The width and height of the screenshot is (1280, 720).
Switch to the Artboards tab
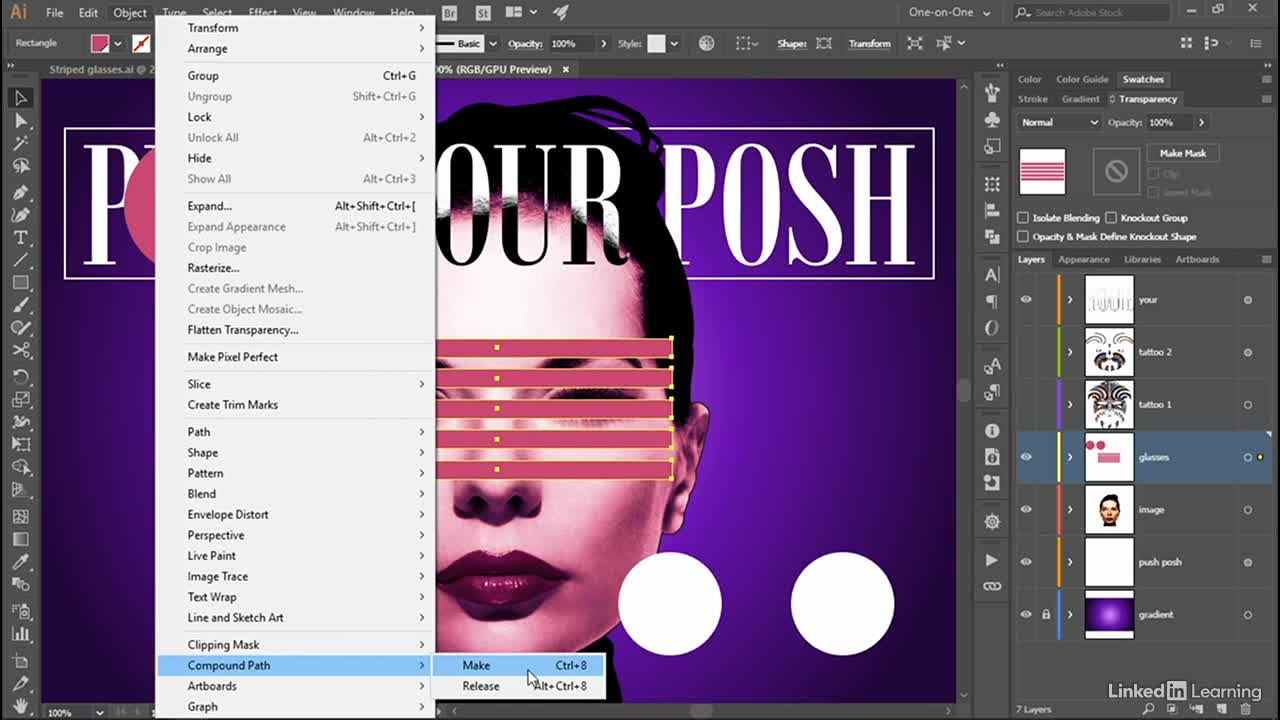tap(1197, 259)
